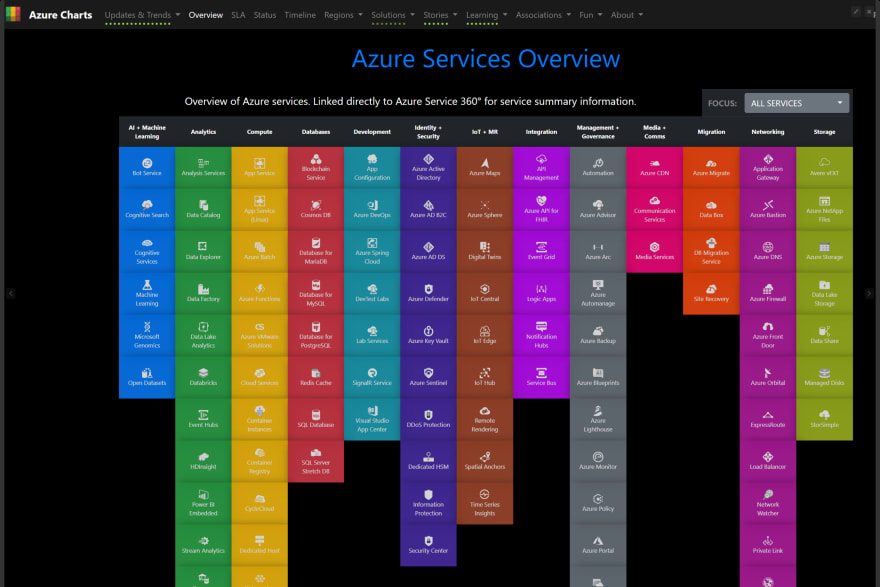Click the Data Factory tile
The width and height of the screenshot is (880, 587).
tap(203, 294)
